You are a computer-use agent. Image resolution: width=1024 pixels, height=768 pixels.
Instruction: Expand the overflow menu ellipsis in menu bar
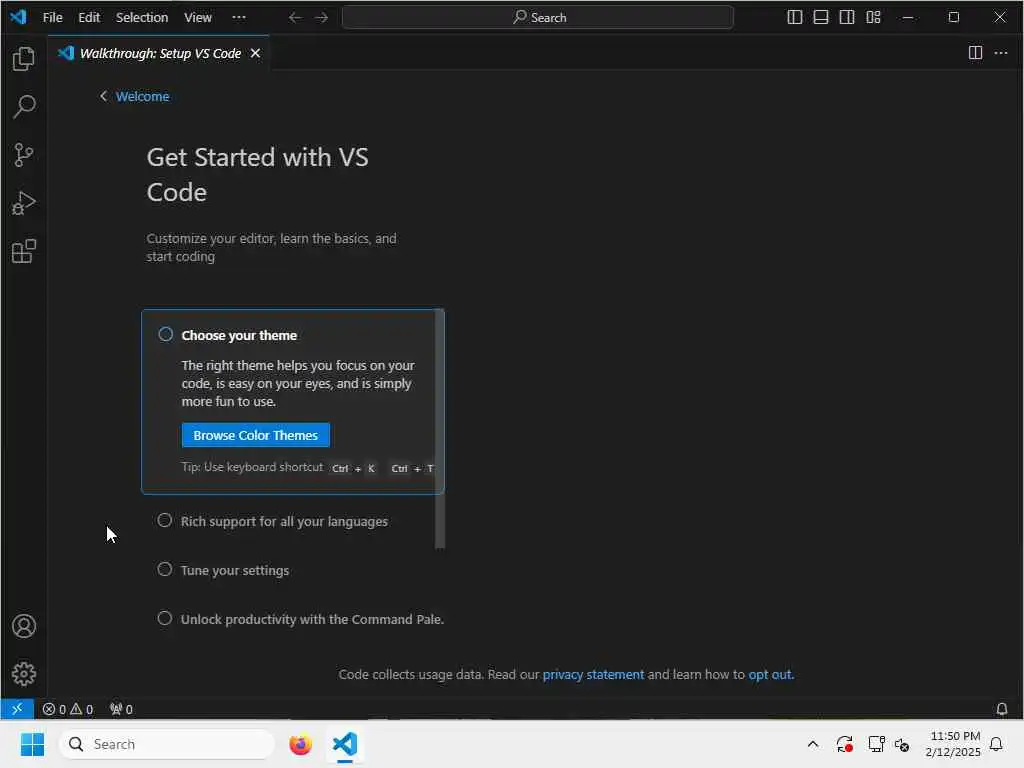click(239, 18)
